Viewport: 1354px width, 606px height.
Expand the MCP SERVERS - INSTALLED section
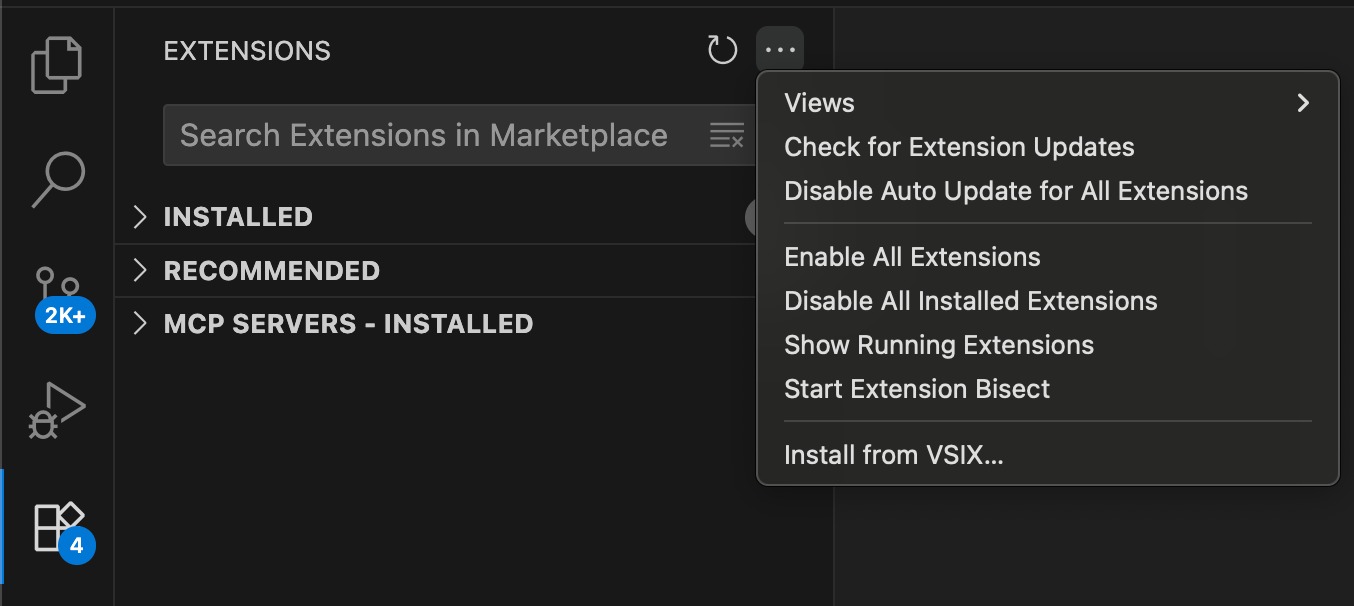tap(347, 324)
